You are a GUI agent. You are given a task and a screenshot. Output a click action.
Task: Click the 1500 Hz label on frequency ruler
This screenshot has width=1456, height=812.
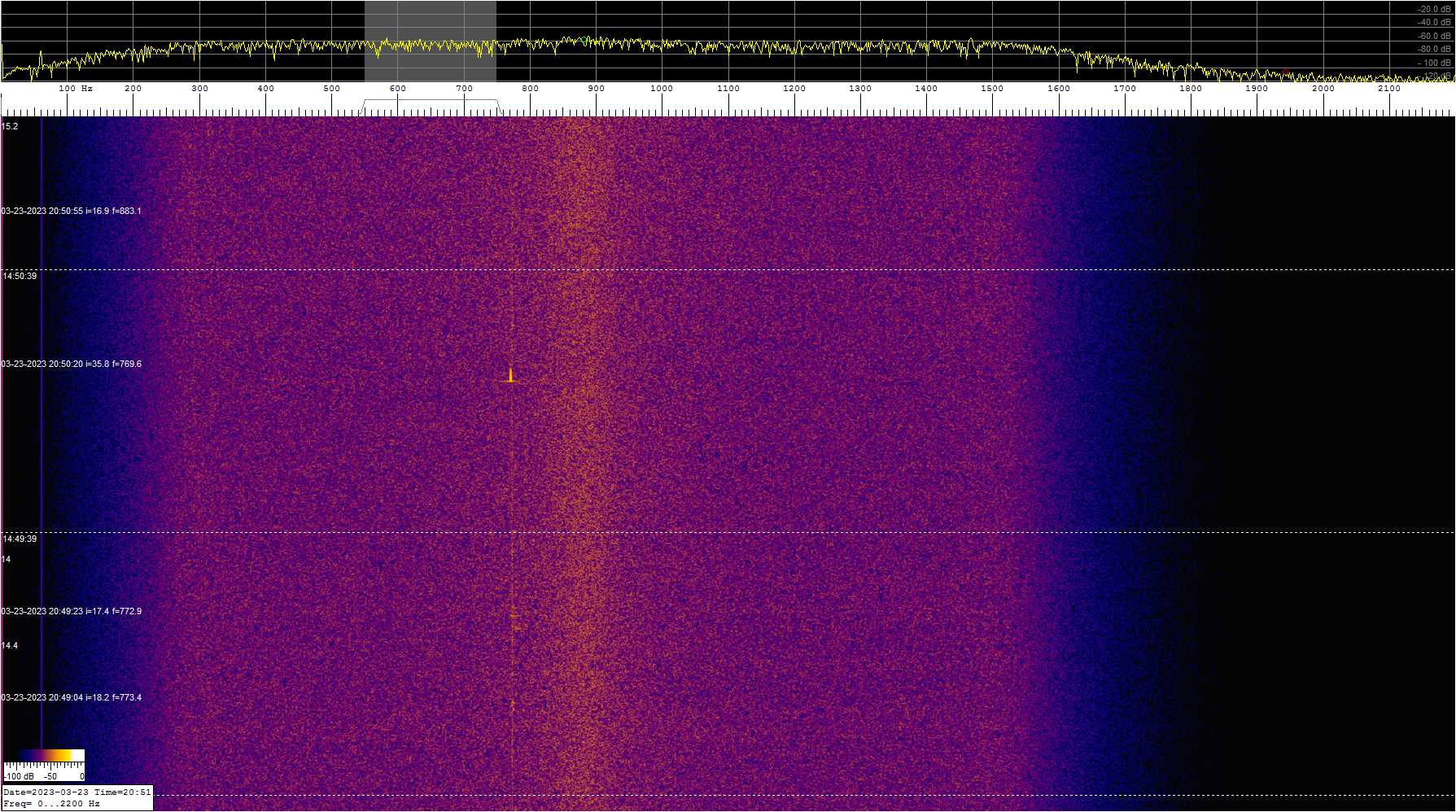click(991, 89)
